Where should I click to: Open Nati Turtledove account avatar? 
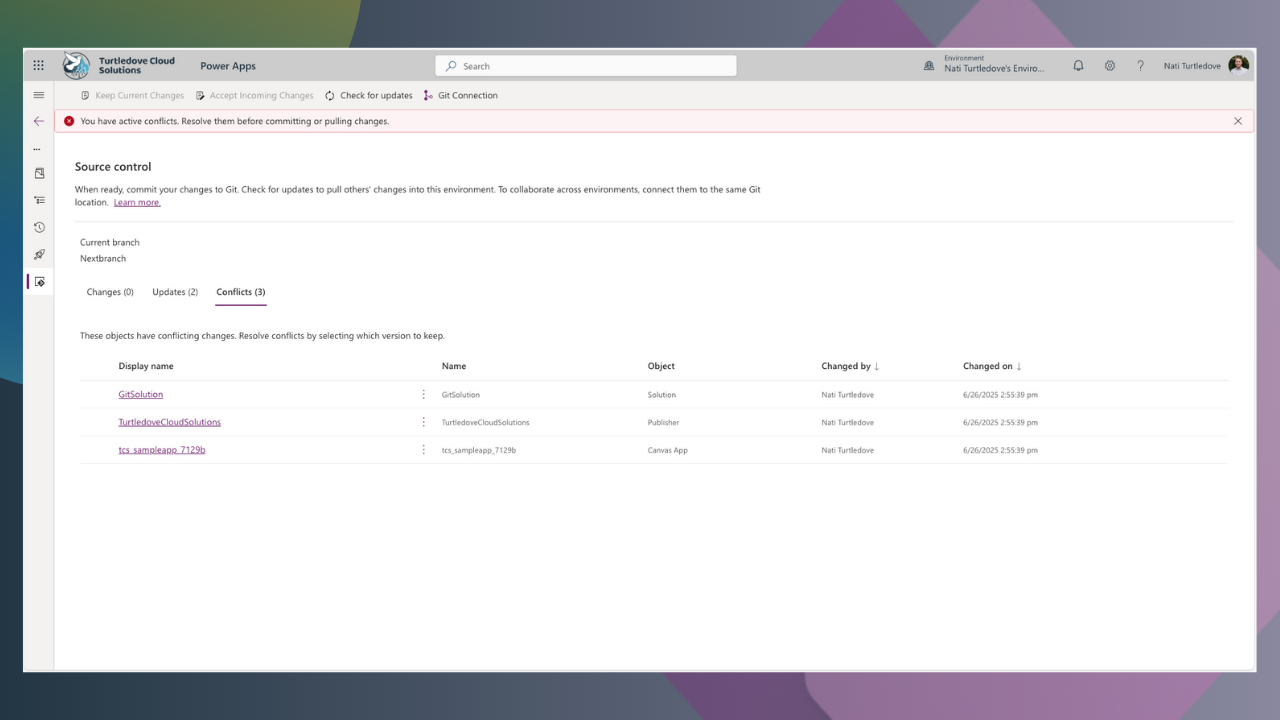(1238, 66)
